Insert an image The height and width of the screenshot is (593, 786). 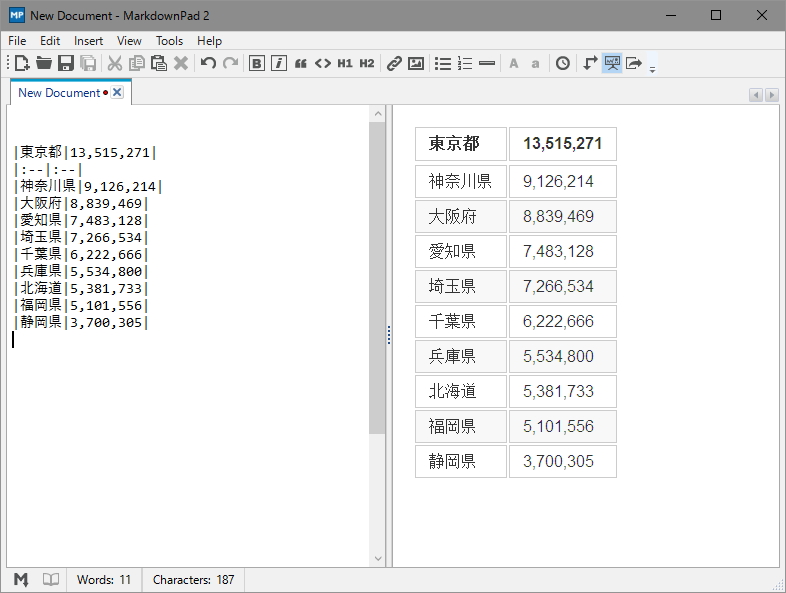(416, 63)
